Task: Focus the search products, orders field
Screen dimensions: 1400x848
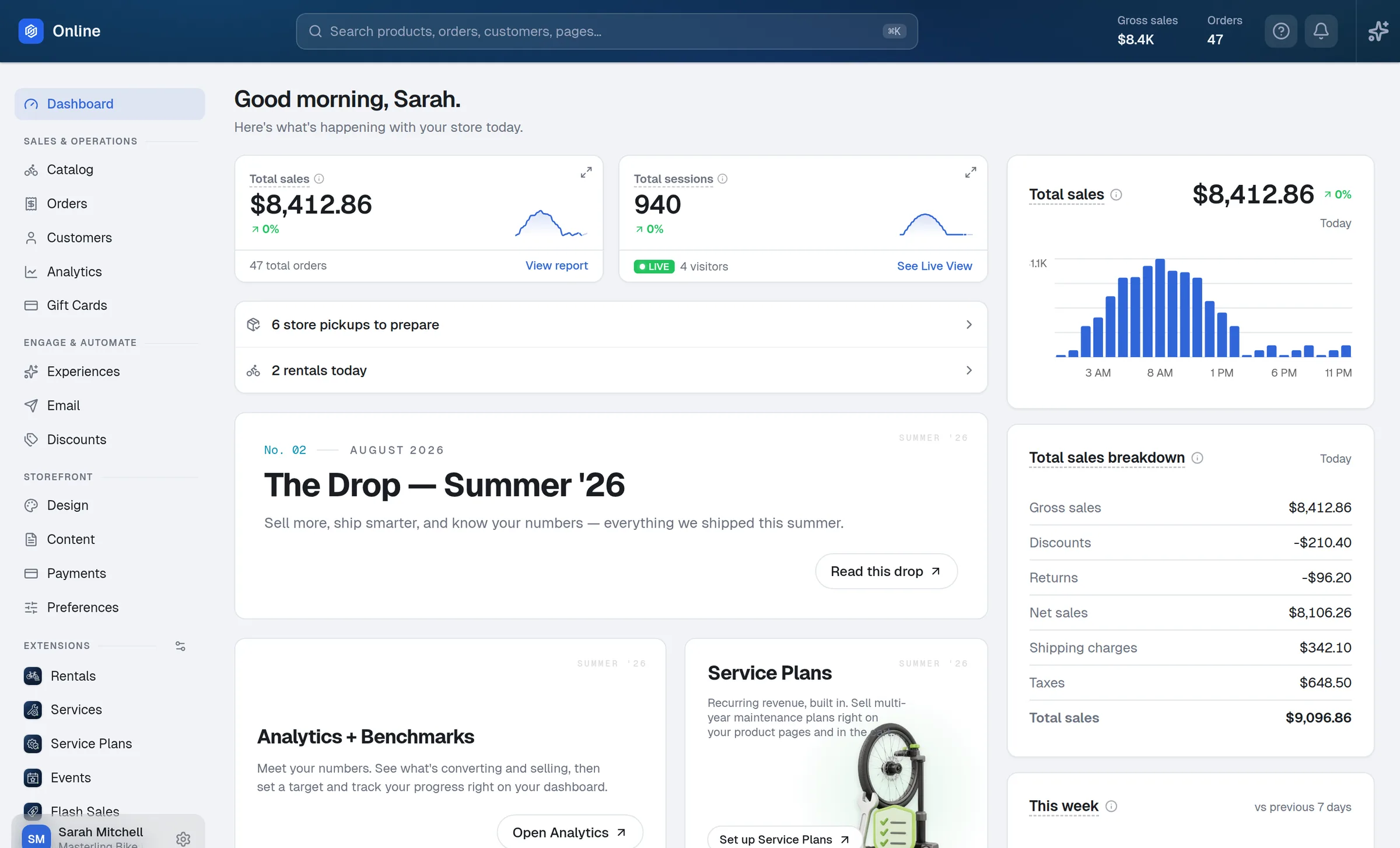Action: (x=607, y=31)
